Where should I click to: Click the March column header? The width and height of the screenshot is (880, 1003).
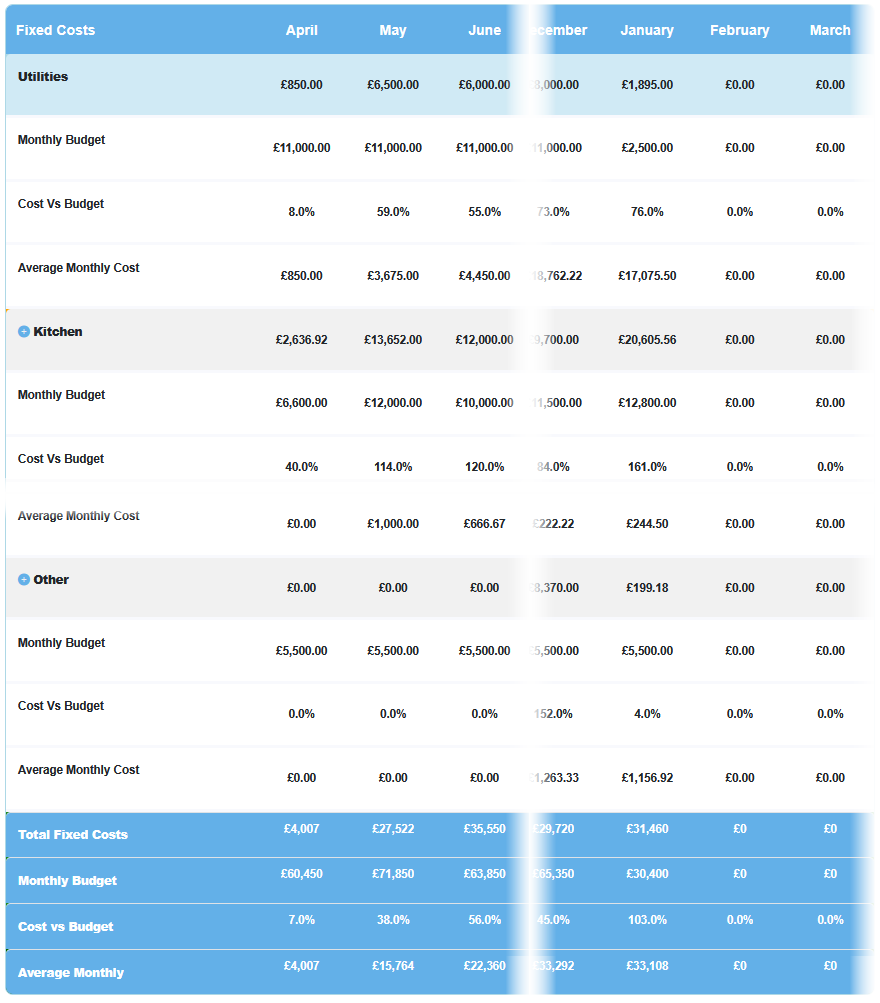click(830, 30)
